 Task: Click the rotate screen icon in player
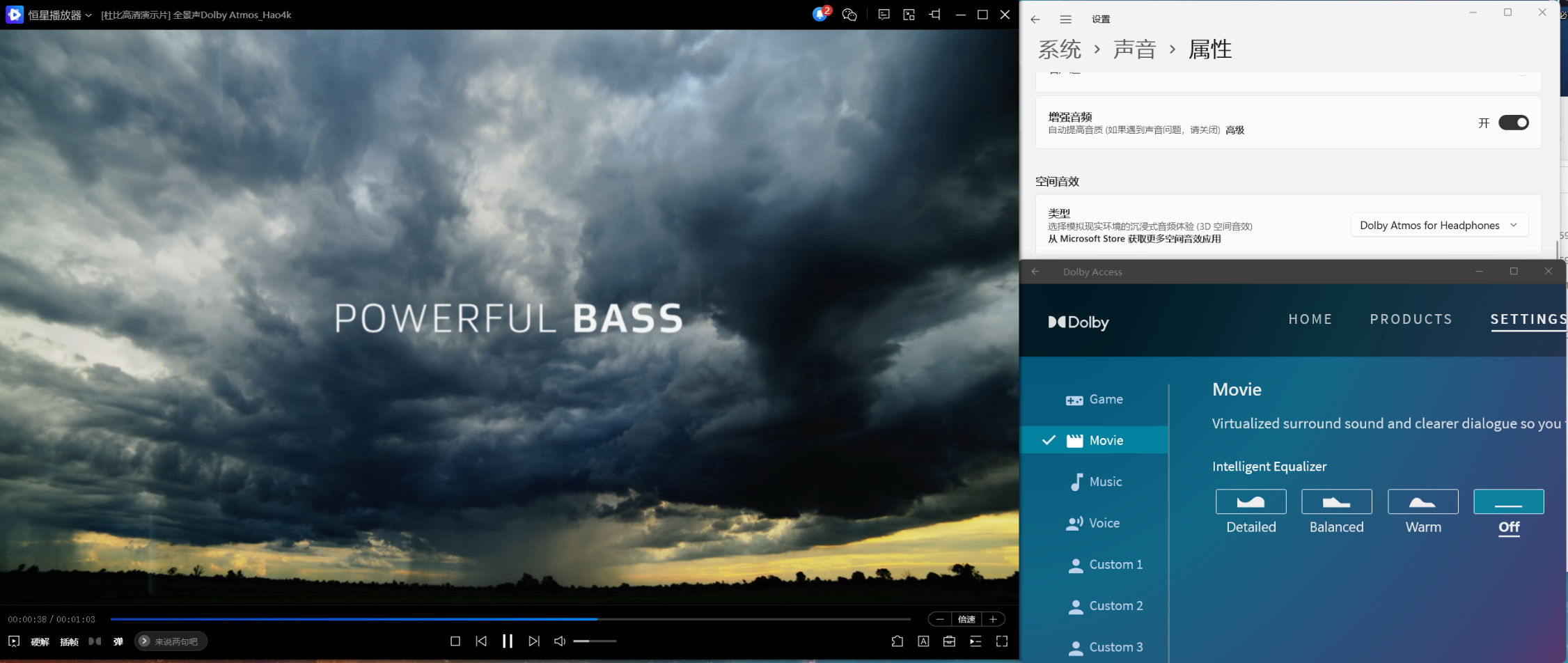(897, 641)
